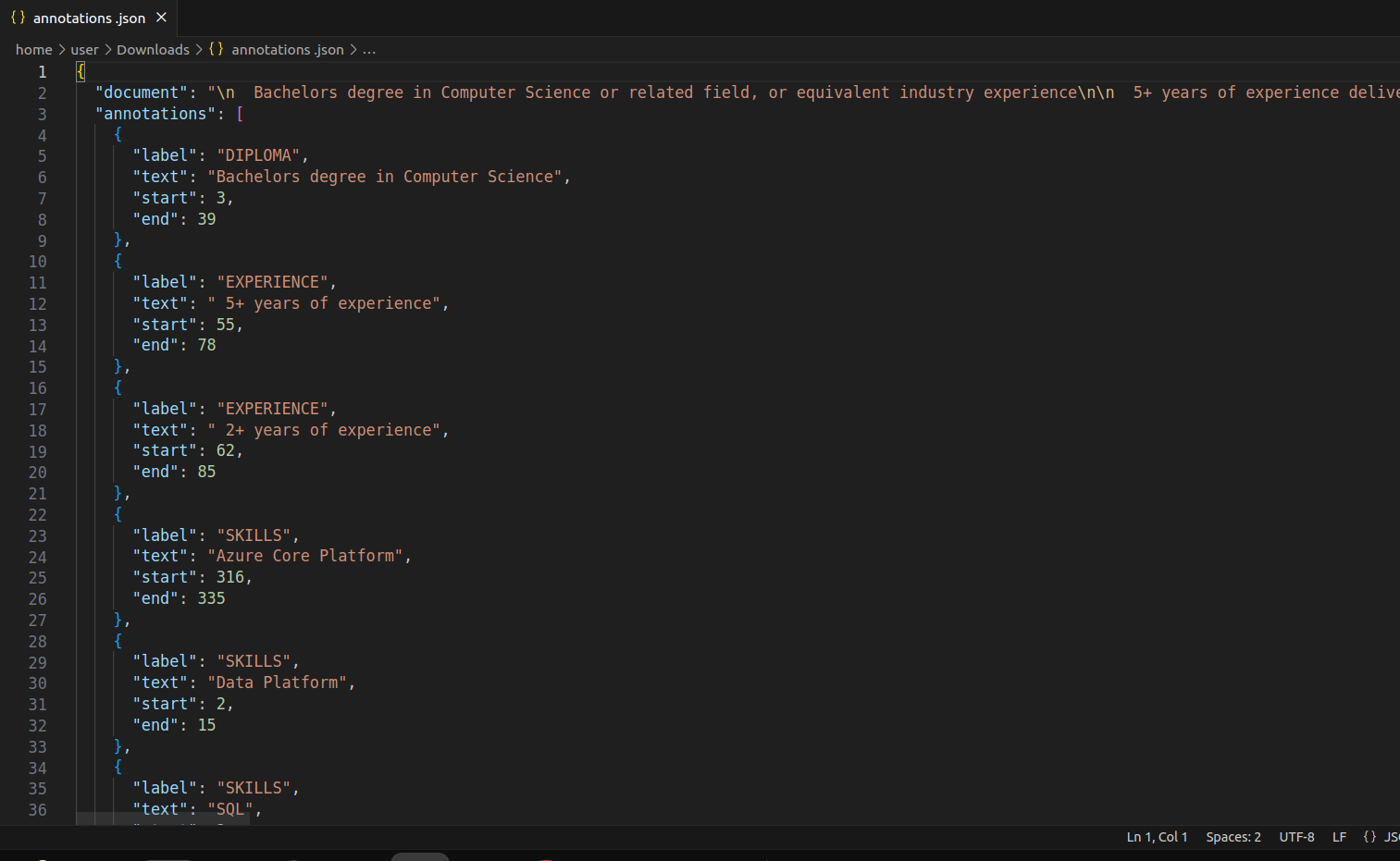Click the JSON file icon in tab

pos(18,18)
